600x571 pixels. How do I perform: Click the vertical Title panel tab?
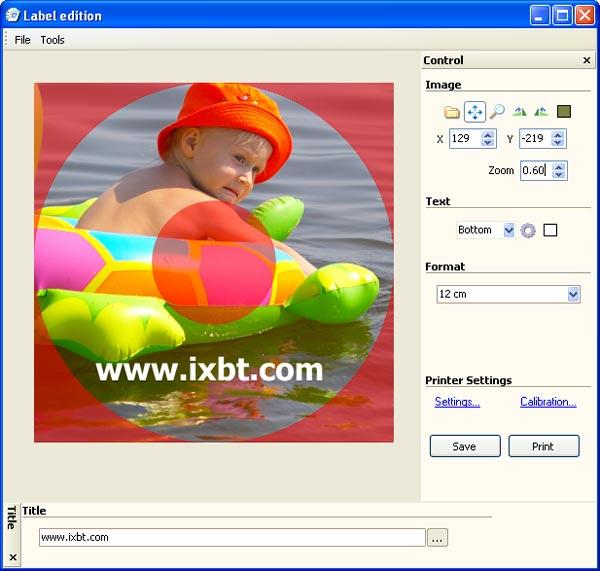click(x=11, y=517)
